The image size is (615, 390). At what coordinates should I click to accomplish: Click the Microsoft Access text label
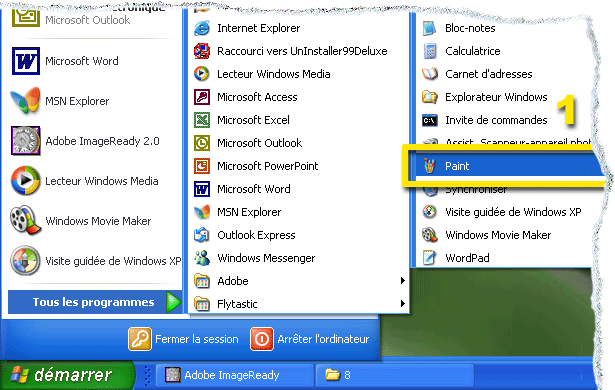(x=257, y=97)
